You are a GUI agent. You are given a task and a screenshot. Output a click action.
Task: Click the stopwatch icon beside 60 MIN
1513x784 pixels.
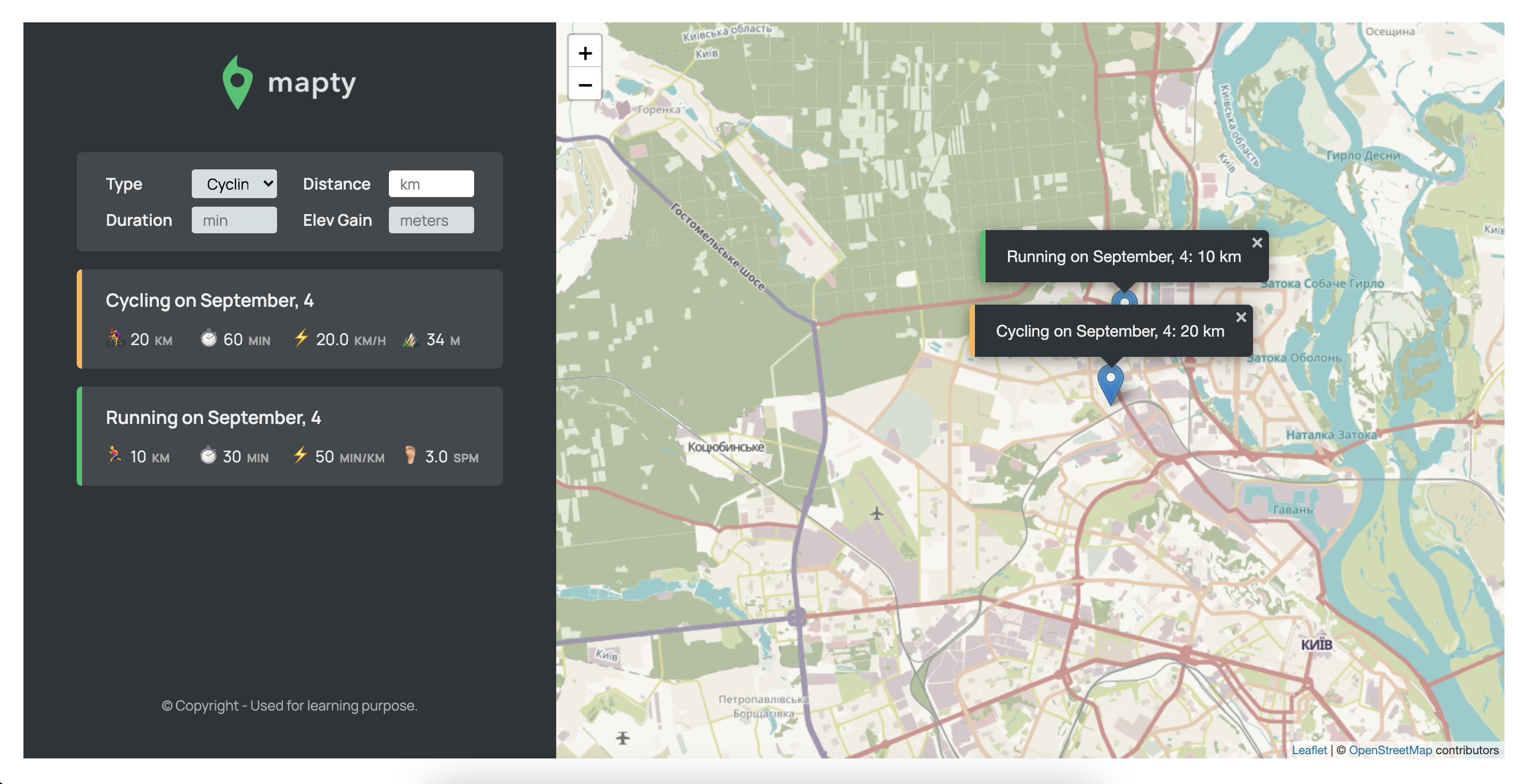tap(208, 339)
